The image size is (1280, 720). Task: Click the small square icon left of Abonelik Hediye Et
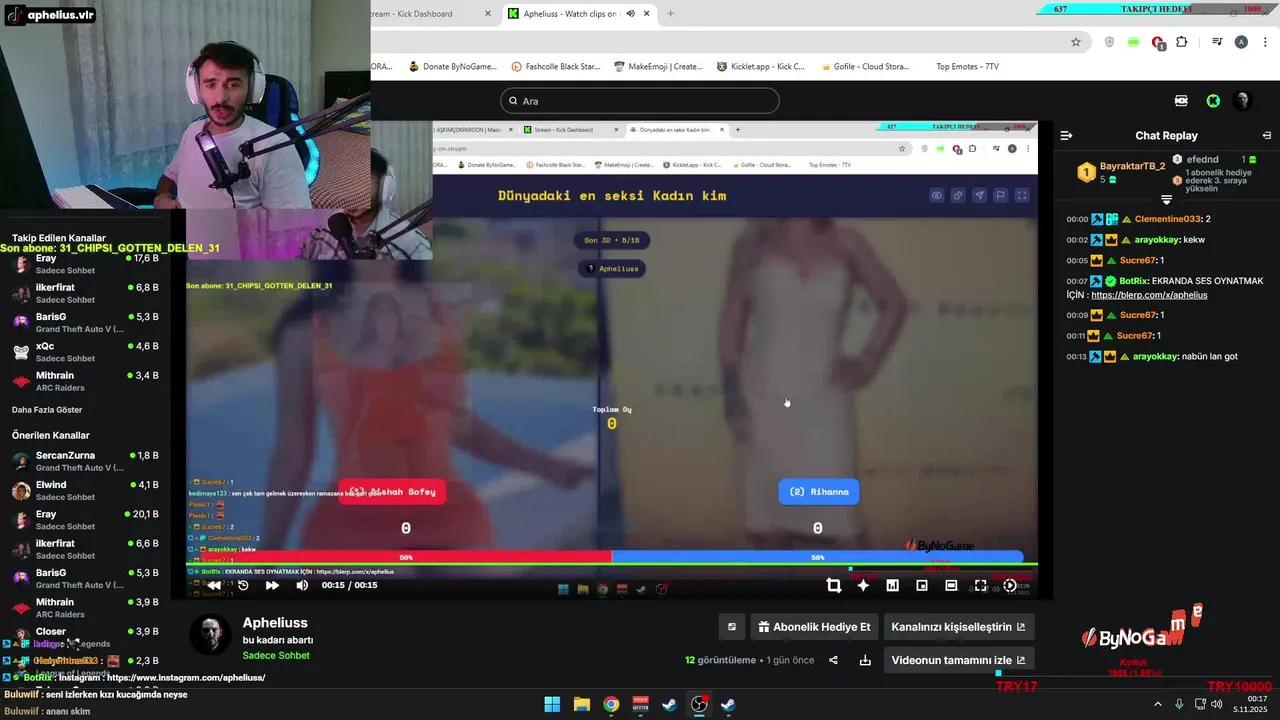tap(732, 627)
